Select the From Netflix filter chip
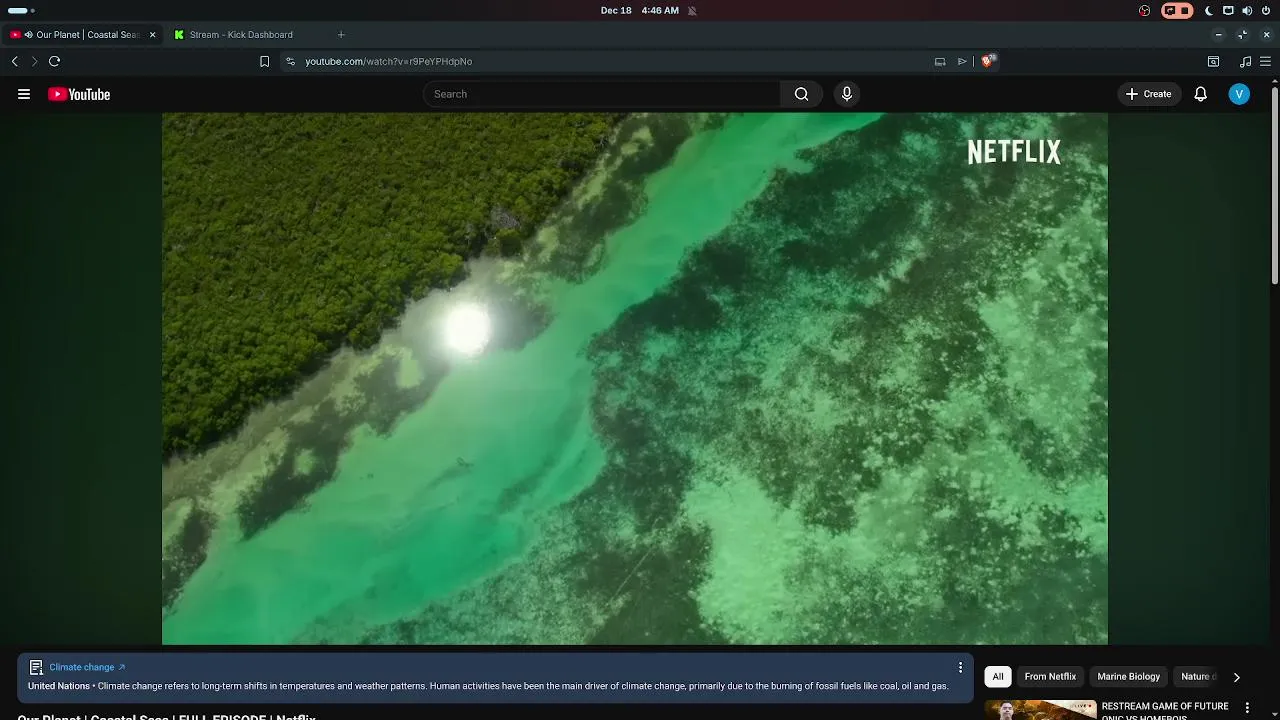The height and width of the screenshot is (720, 1280). coord(1050,677)
